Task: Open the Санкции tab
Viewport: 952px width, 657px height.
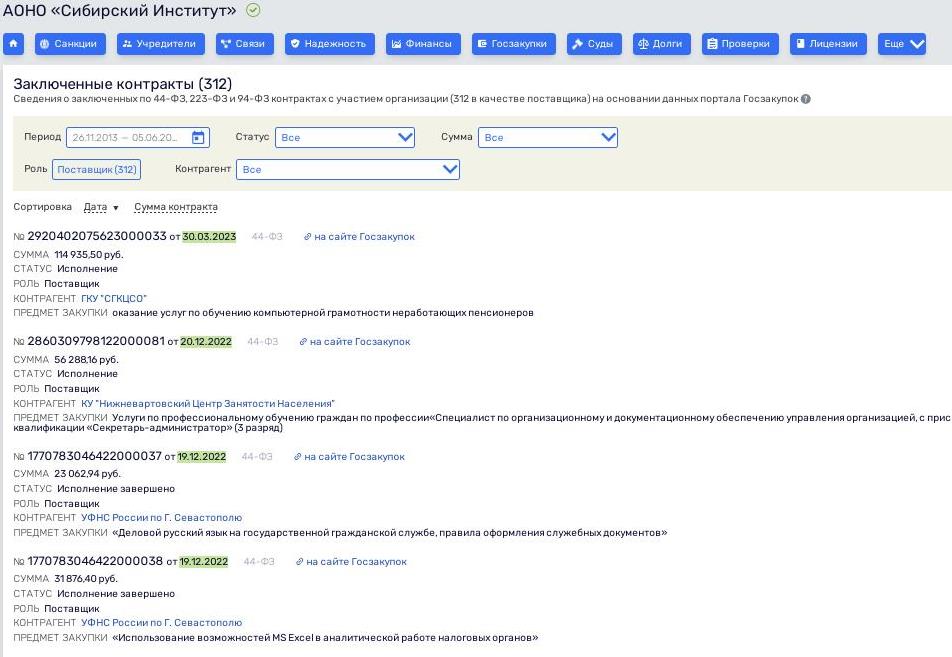Action: click(70, 44)
